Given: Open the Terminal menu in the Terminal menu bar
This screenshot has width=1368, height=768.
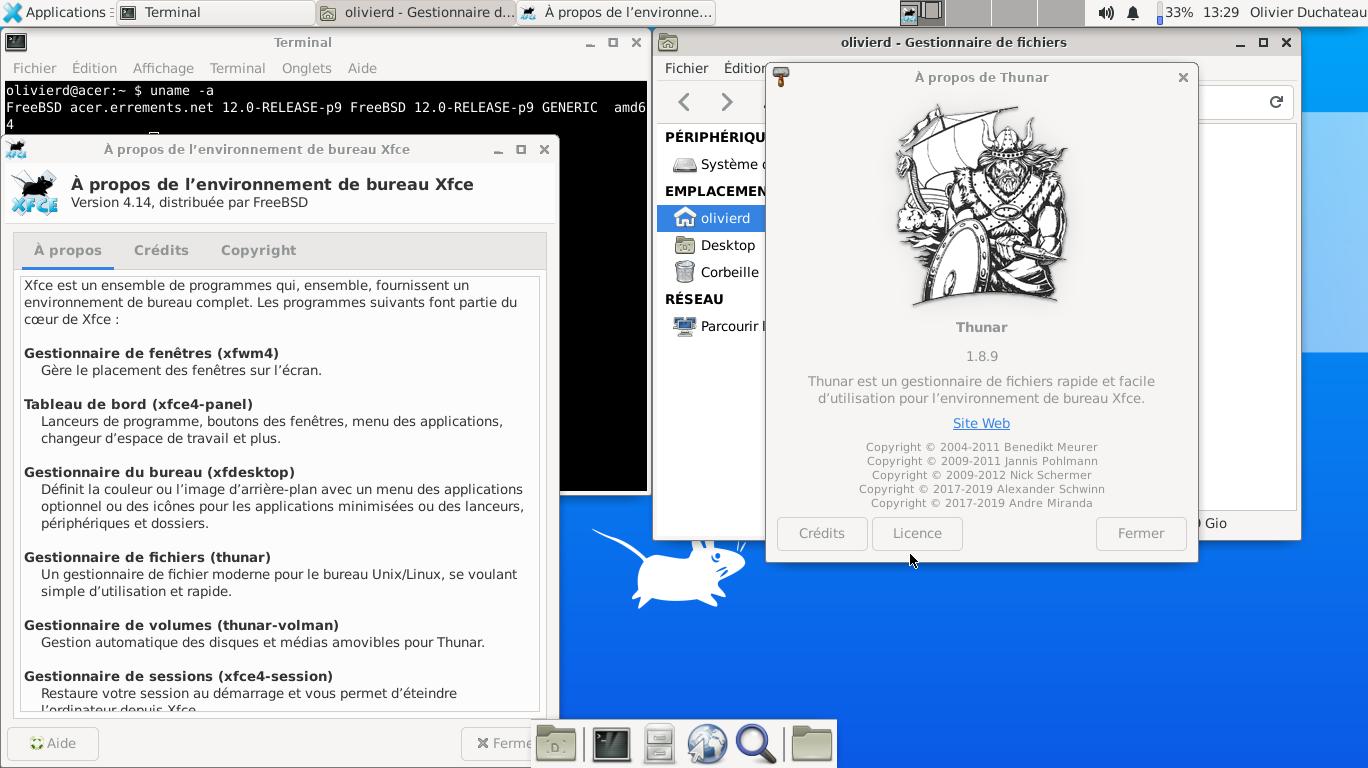Looking at the screenshot, I should pyautogui.click(x=237, y=68).
